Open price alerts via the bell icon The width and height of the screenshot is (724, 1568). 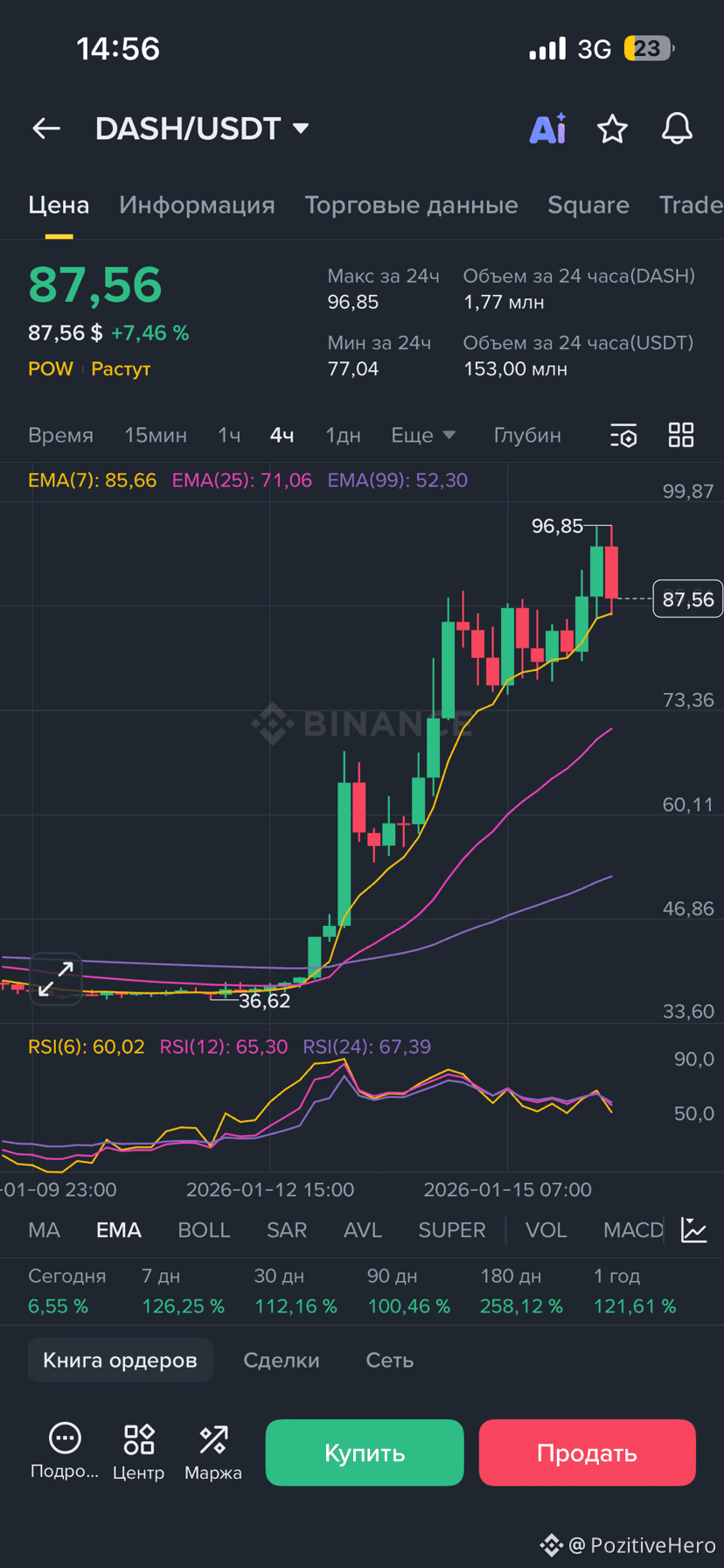(677, 129)
